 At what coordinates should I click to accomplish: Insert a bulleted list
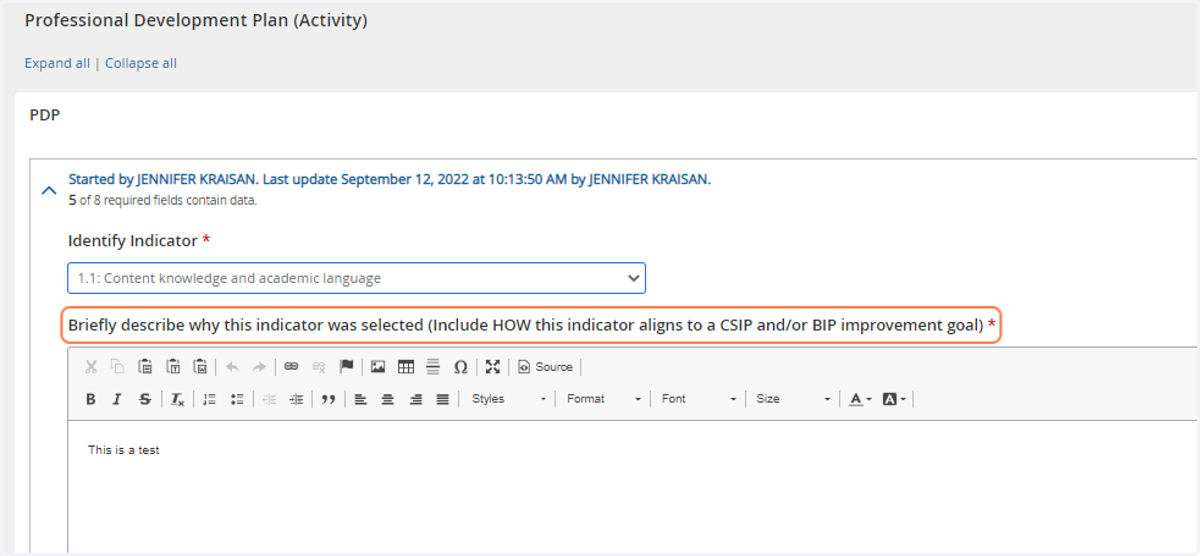237,399
